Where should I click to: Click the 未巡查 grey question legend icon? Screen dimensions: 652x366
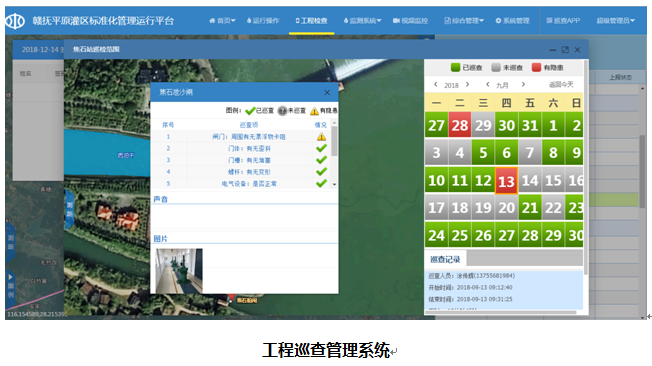(282, 111)
